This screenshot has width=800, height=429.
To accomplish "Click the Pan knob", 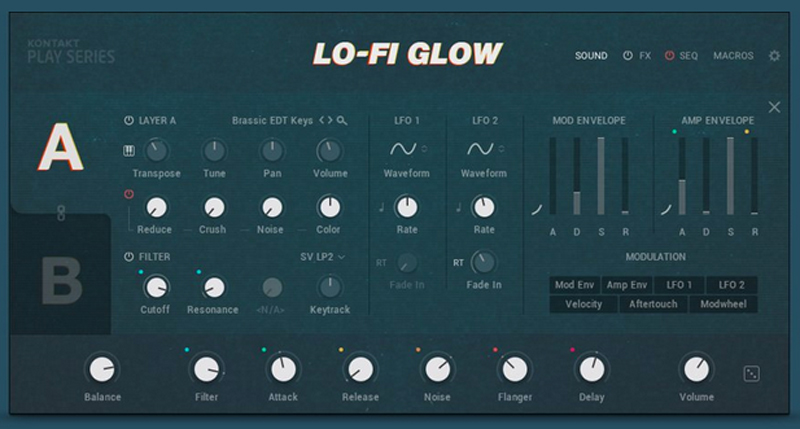I will 272,150.
